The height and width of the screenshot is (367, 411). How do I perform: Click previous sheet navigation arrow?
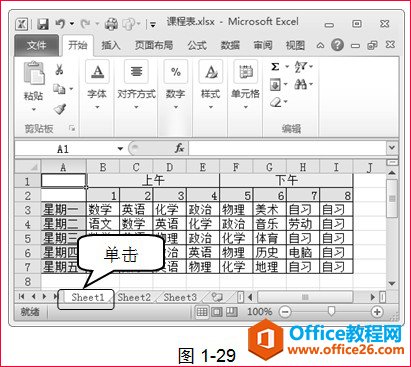point(33,296)
